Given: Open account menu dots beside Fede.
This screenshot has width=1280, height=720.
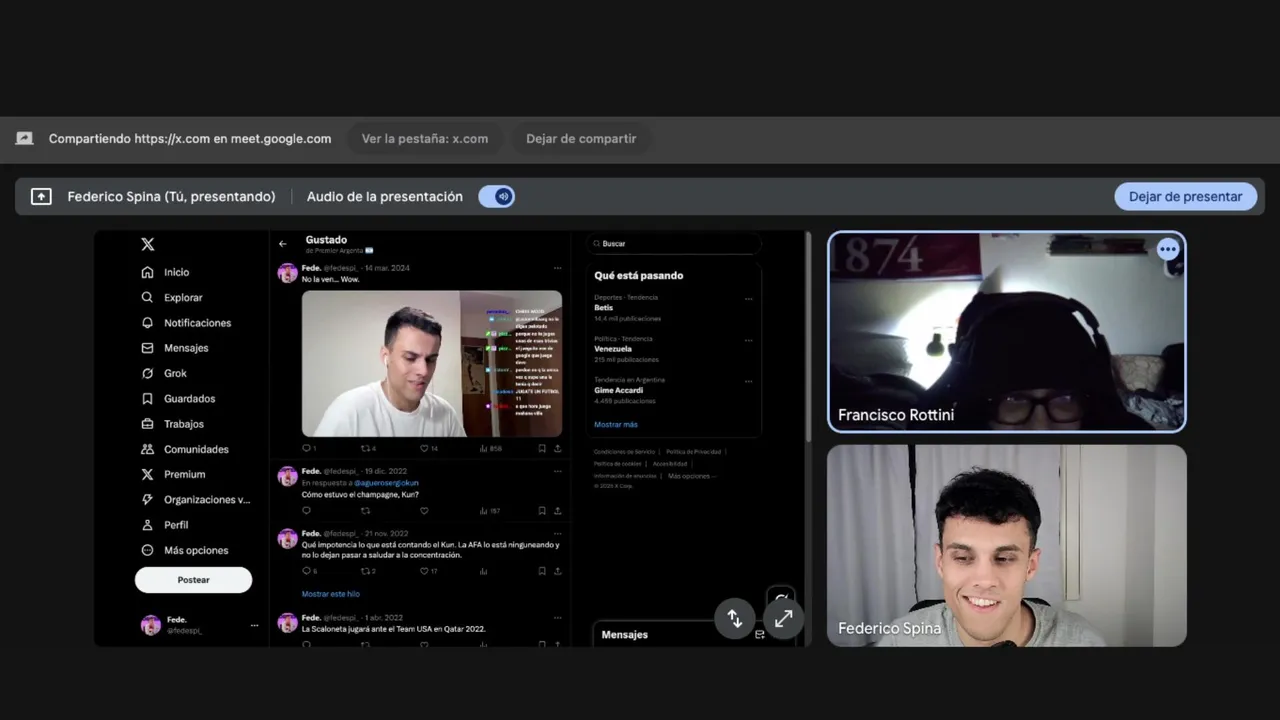Looking at the screenshot, I should [x=254, y=625].
